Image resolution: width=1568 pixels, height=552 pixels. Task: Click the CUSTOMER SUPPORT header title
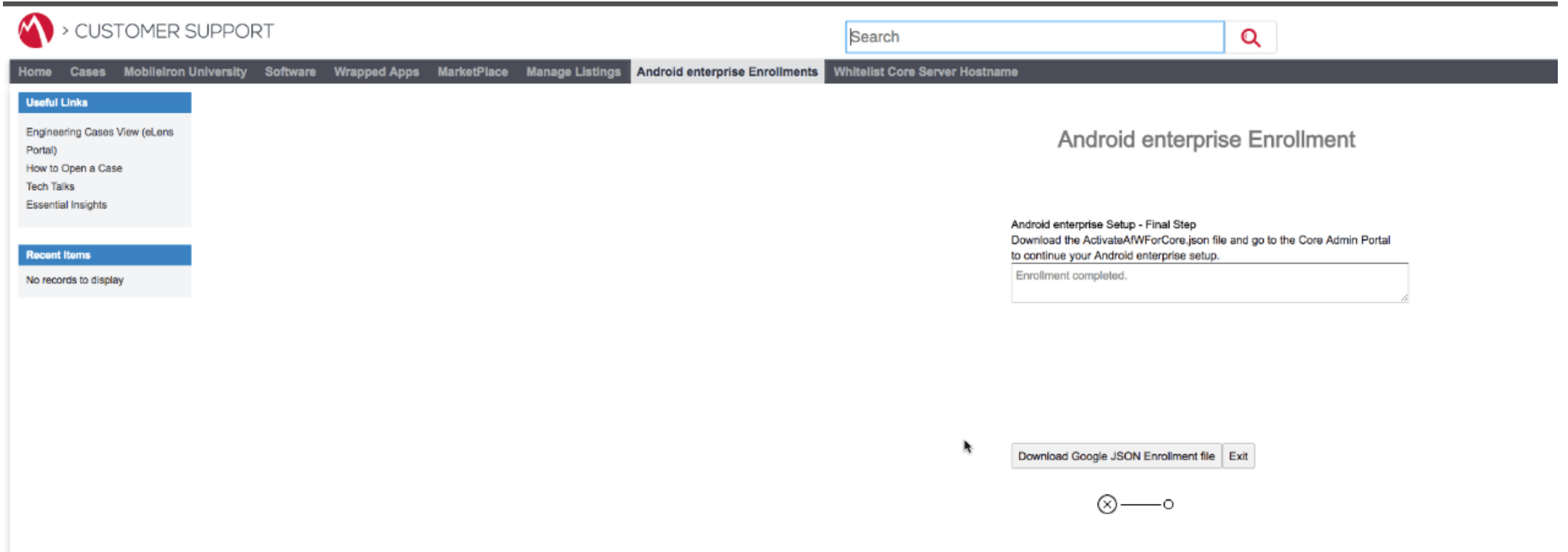click(175, 31)
